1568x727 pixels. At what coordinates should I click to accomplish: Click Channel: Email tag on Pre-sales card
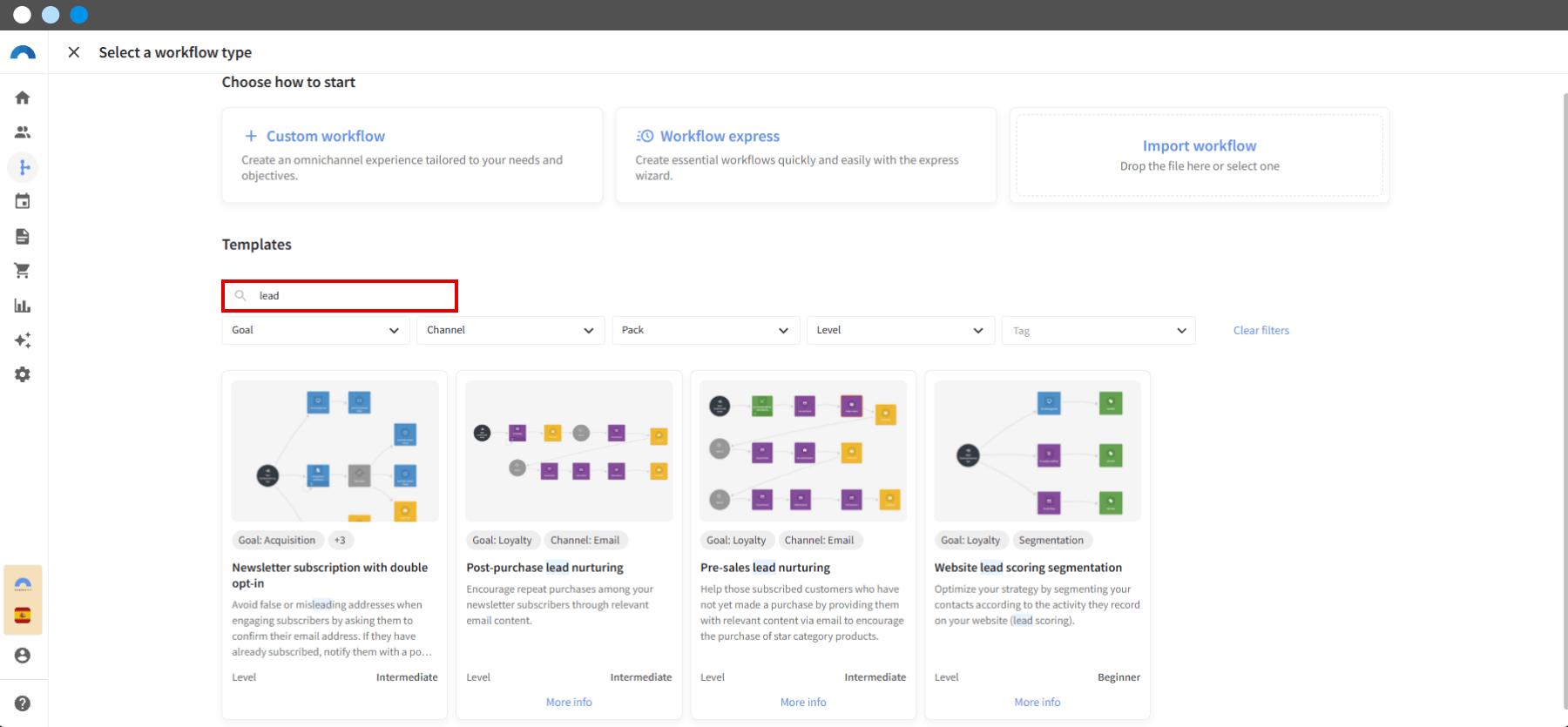click(x=819, y=540)
